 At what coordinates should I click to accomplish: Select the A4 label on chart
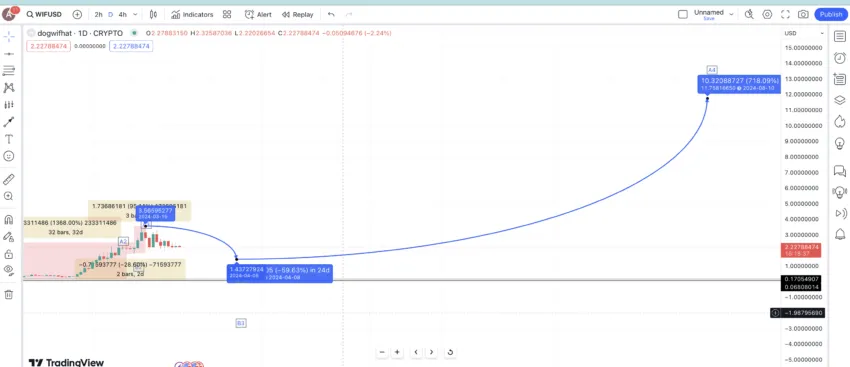click(x=712, y=70)
